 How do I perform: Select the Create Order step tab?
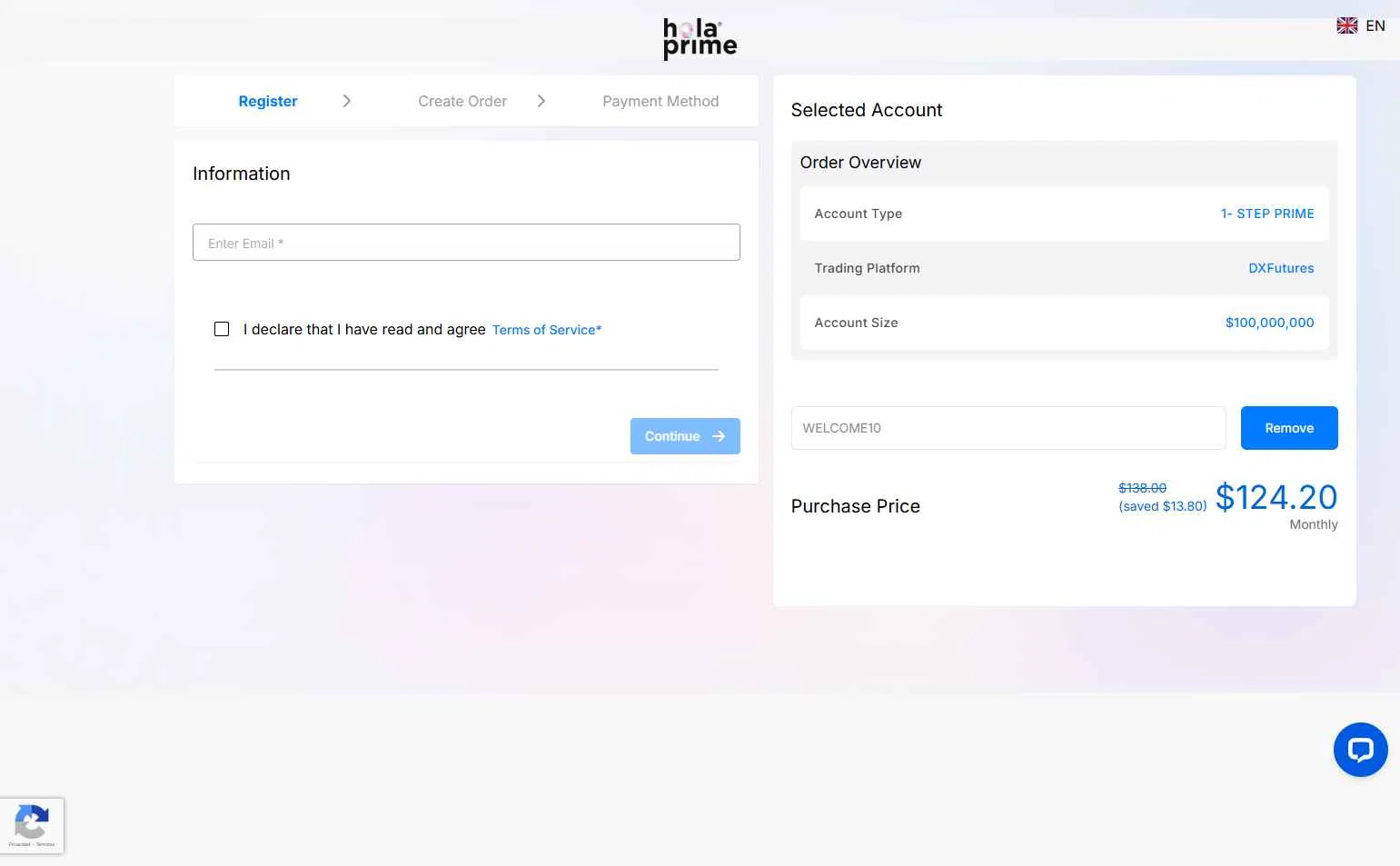coord(462,101)
